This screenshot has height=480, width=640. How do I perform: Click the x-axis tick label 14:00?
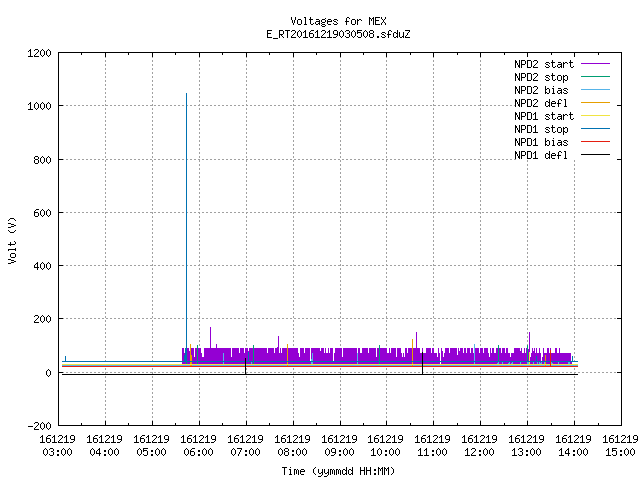[x=573, y=453]
